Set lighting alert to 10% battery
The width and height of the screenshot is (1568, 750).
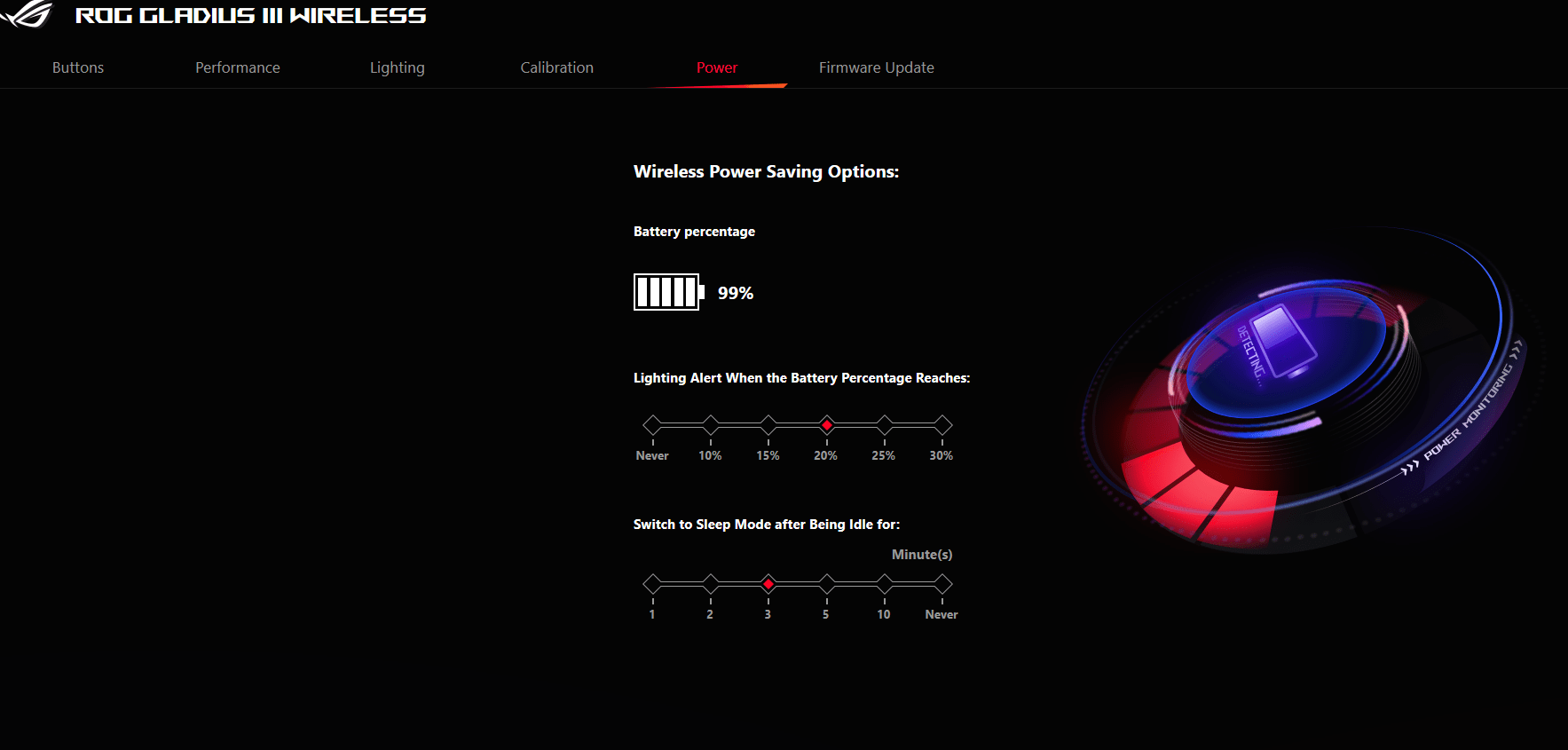(710, 425)
